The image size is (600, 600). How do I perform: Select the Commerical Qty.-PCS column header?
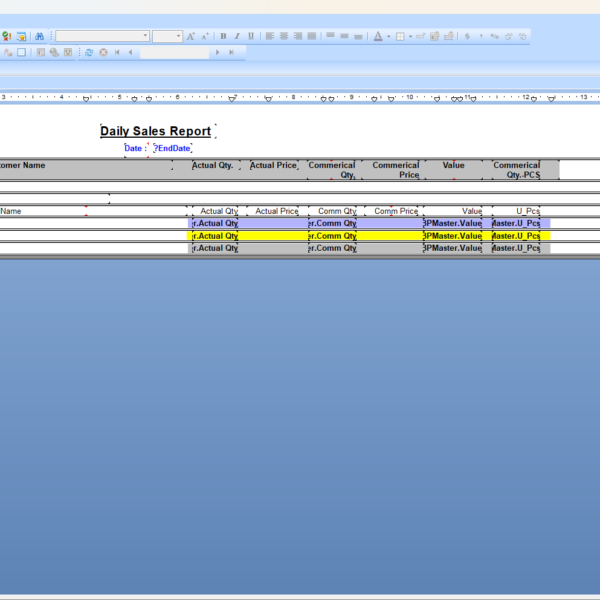516,170
